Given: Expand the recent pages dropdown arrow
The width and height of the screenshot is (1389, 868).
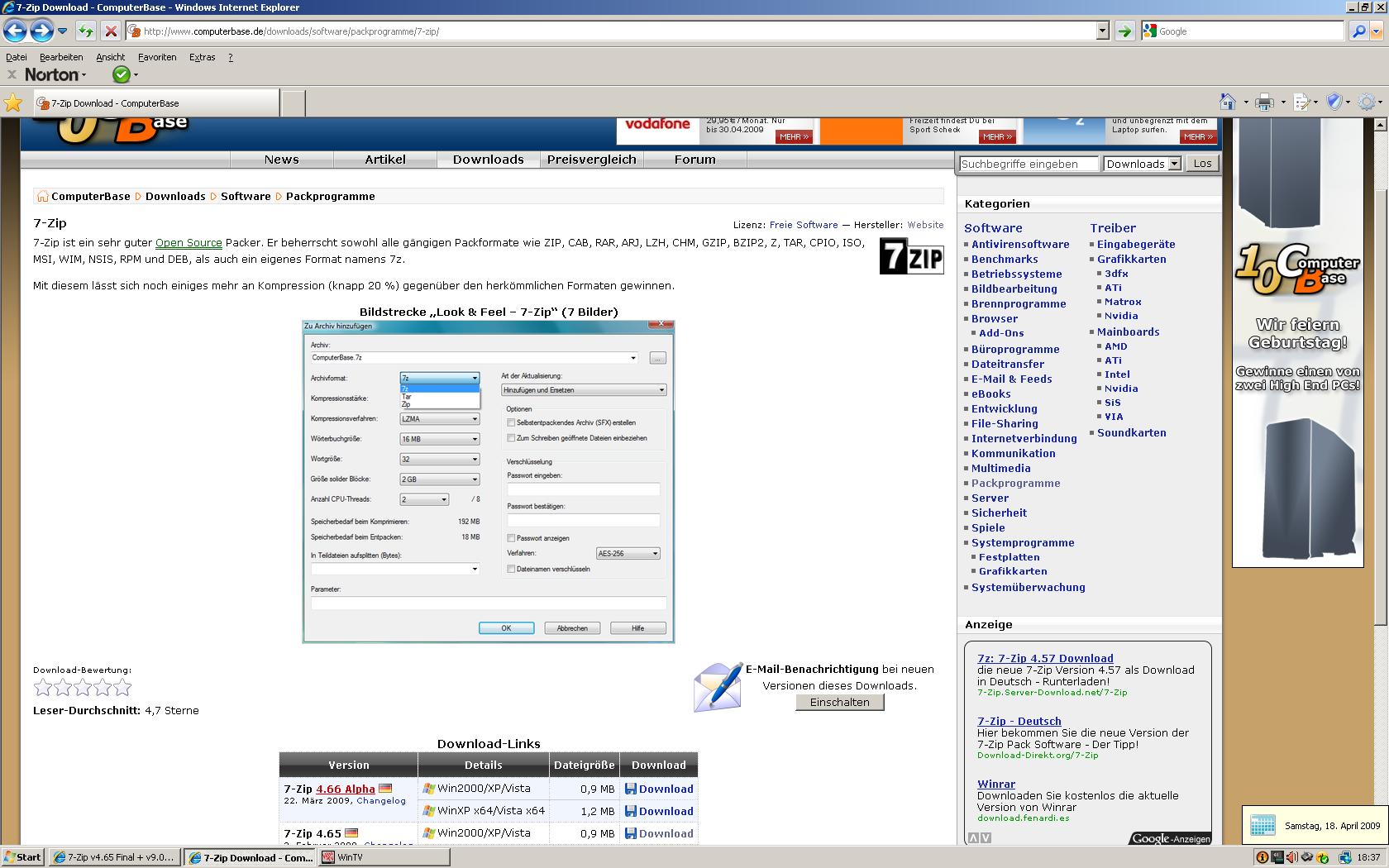Looking at the screenshot, I should tap(62, 31).
